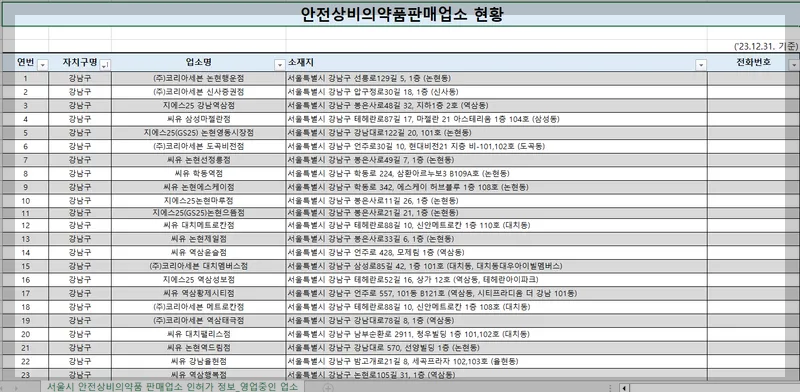Select cell 씨유 학동역점
Image resolution: width=800 pixels, height=392 pixels.
[x=198, y=174]
